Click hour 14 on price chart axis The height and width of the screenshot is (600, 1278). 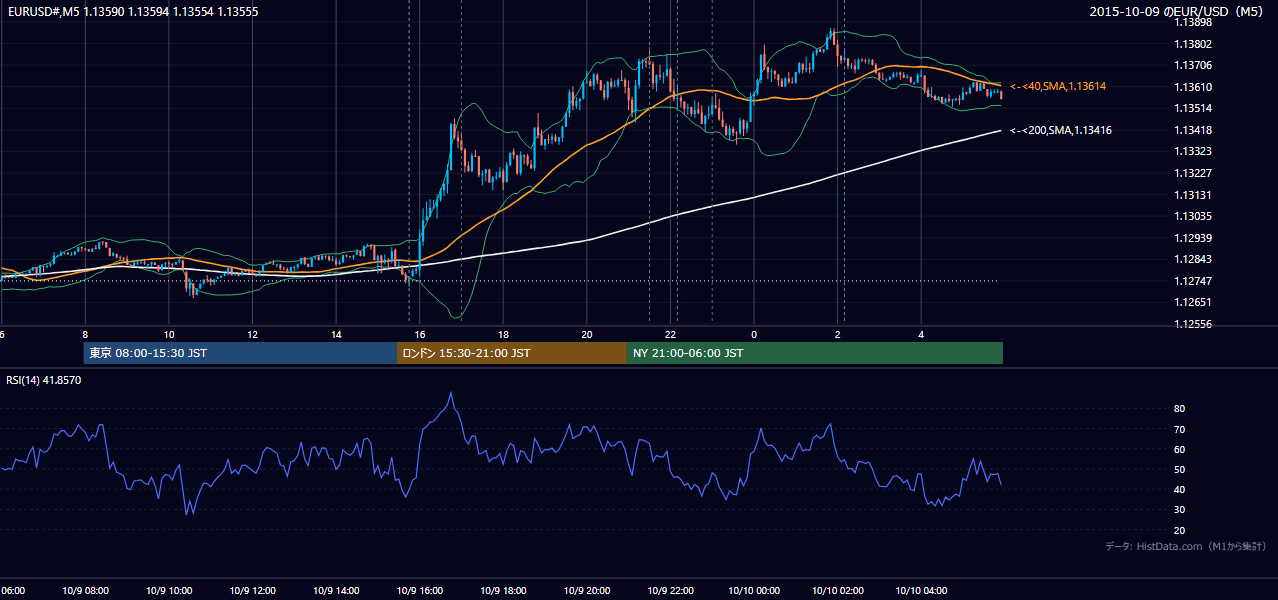337,334
